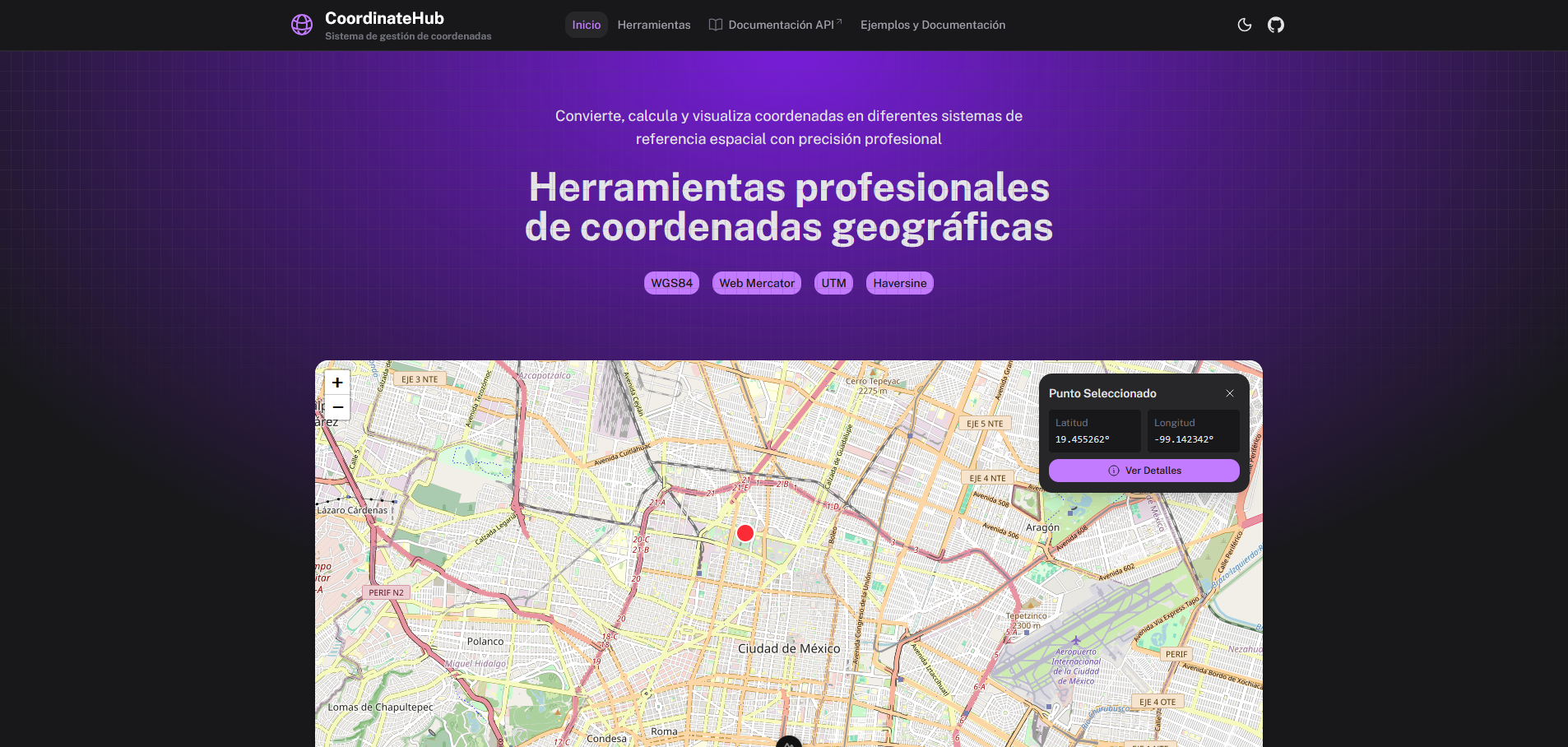Click the Latitud coordinate field
This screenshot has height=747, width=1568.
[1094, 431]
